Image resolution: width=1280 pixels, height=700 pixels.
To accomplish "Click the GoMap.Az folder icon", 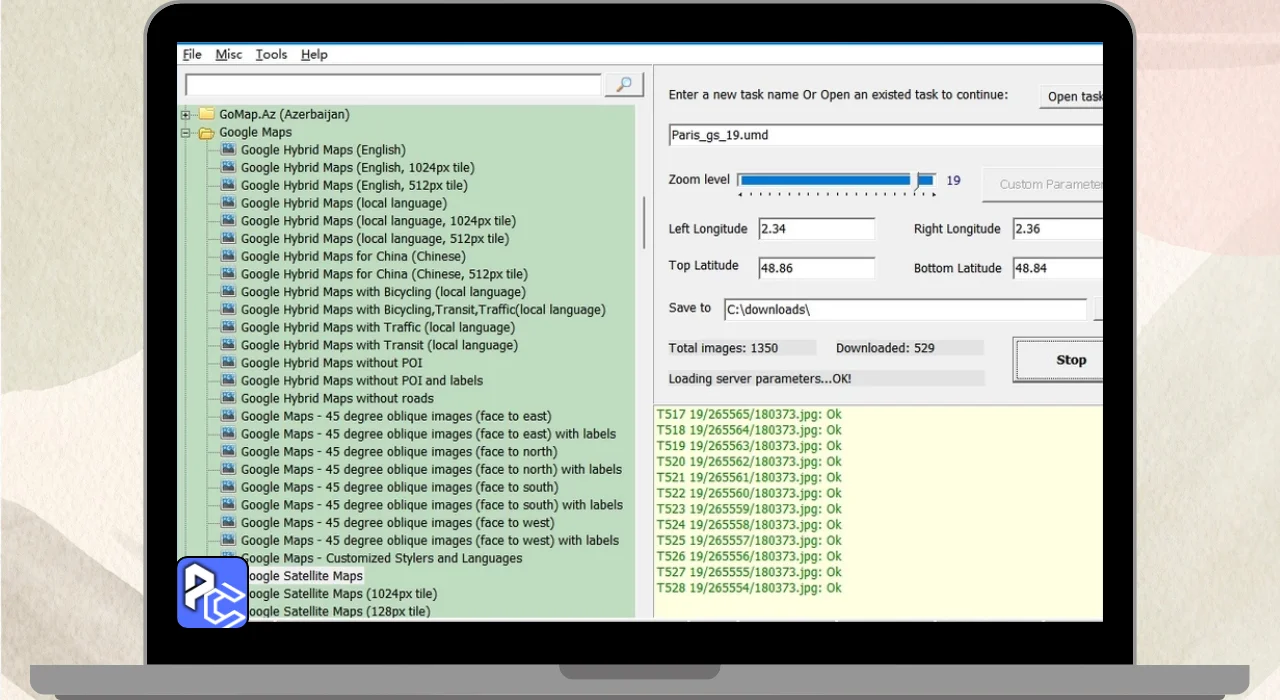I will click(x=207, y=114).
